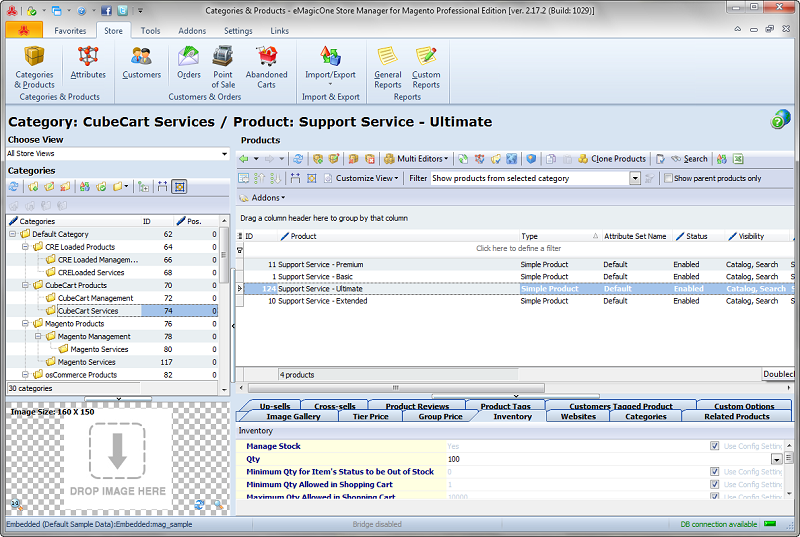Image resolution: width=800 pixels, height=537 pixels.
Task: Open the Qty value dropdown
Action: (776, 459)
